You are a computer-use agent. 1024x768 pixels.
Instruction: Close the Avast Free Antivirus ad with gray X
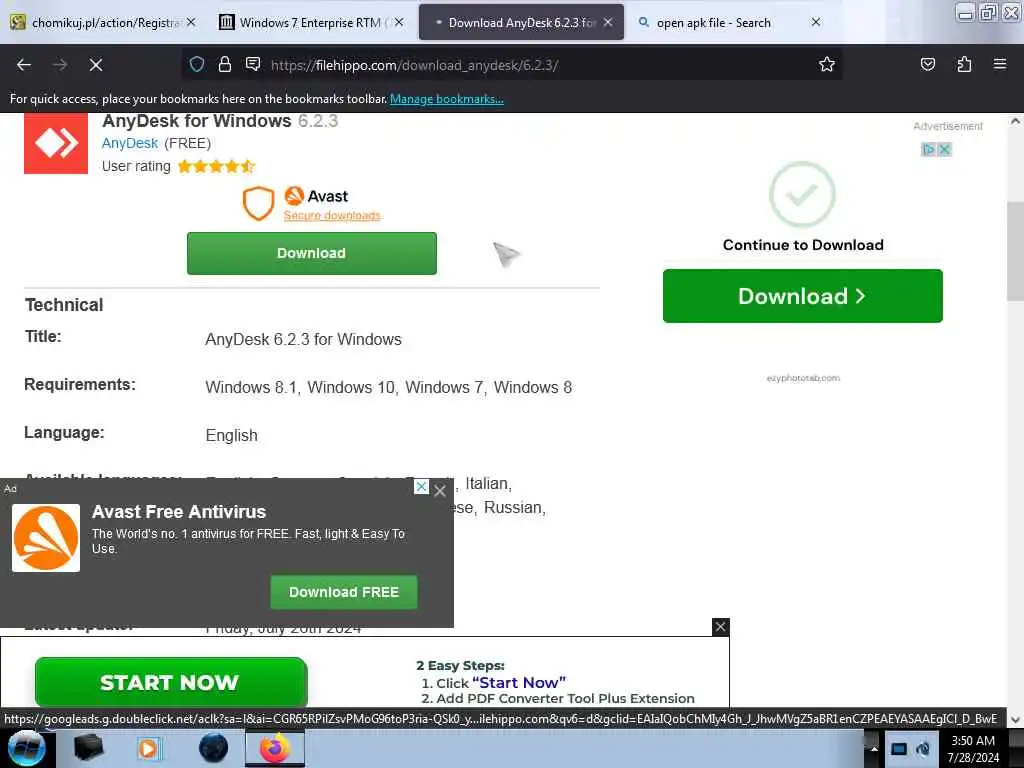coord(440,490)
